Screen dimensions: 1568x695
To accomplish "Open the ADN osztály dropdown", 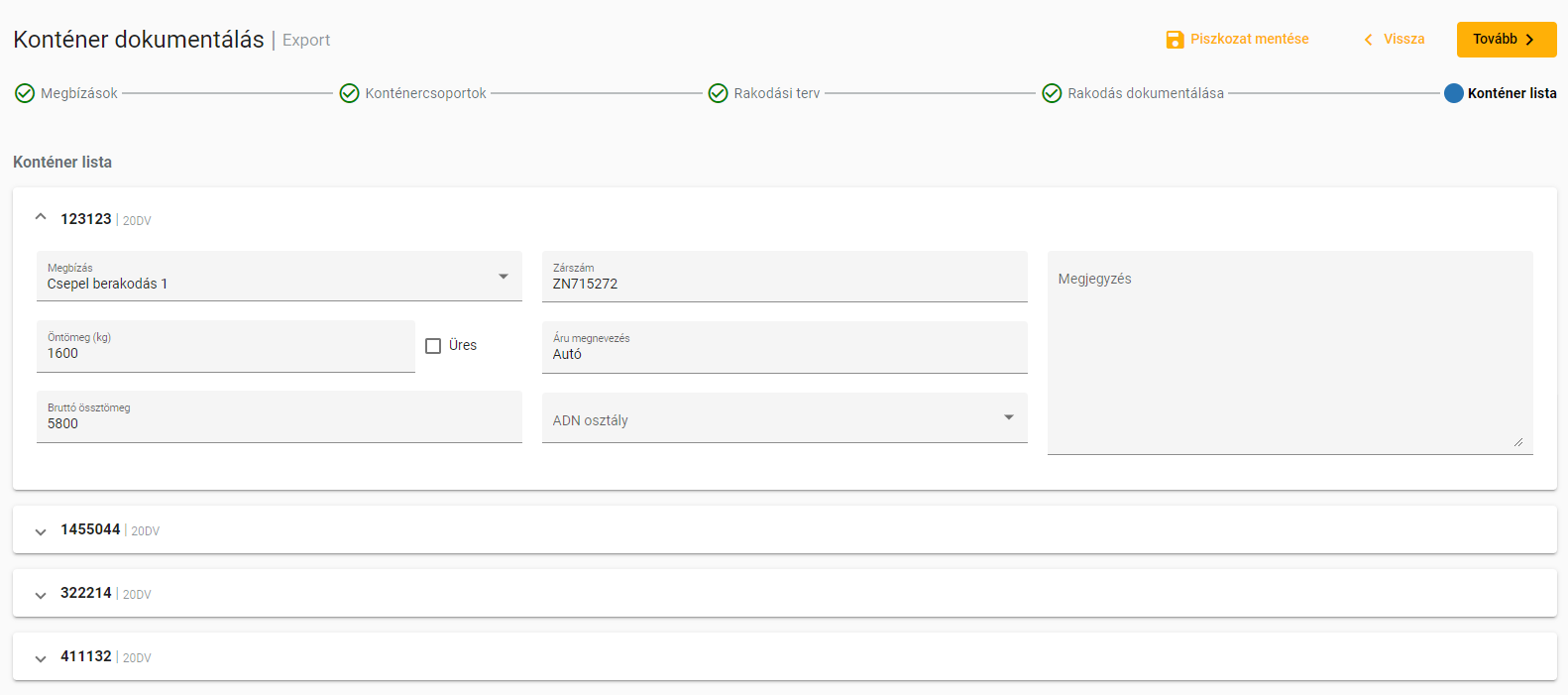I will coord(784,418).
